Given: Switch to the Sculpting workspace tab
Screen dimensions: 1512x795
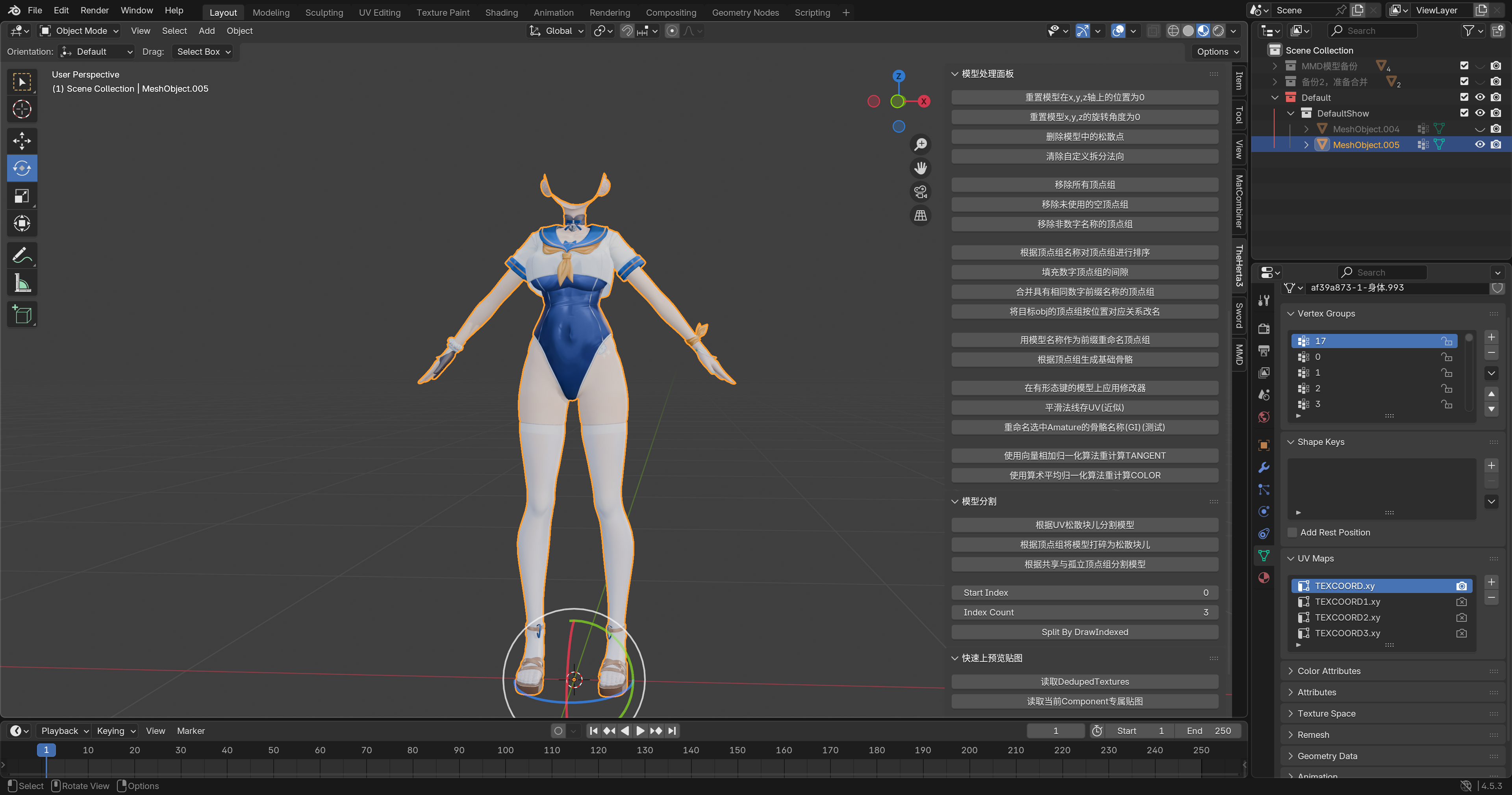Looking at the screenshot, I should pos(324,12).
